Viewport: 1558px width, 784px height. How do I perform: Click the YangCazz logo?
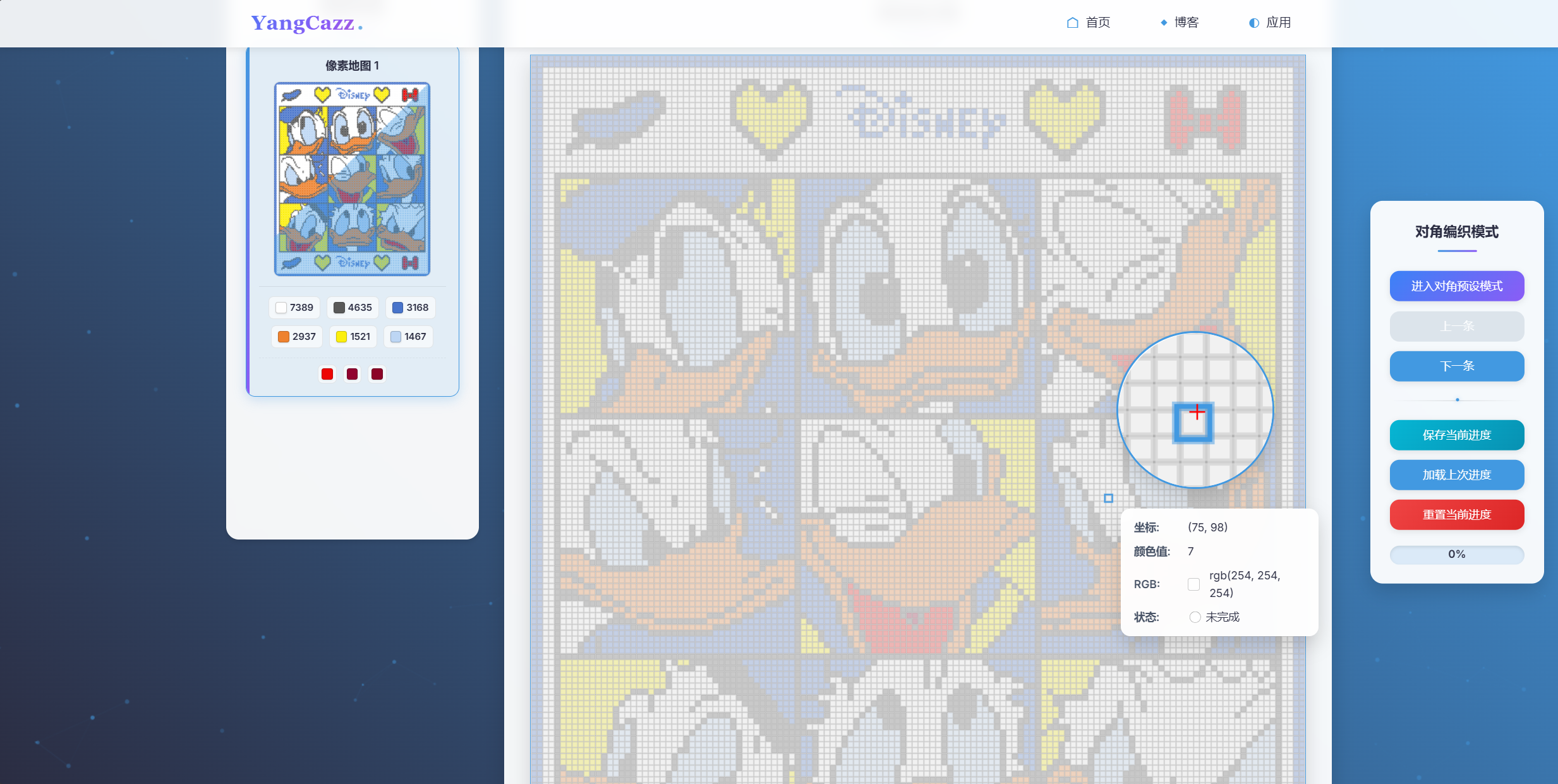tap(307, 23)
